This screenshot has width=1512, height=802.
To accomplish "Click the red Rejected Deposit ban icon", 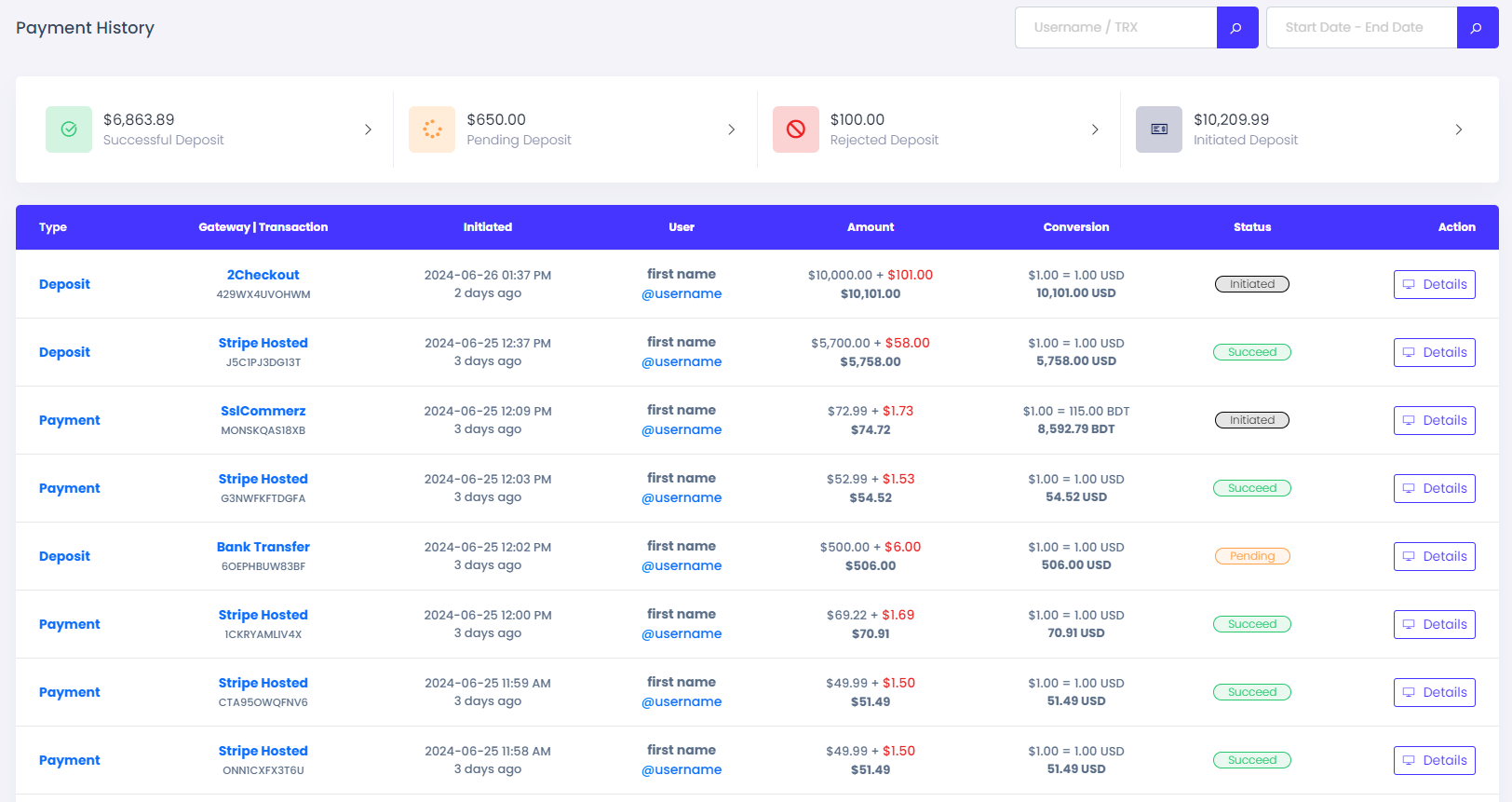I will coord(796,129).
